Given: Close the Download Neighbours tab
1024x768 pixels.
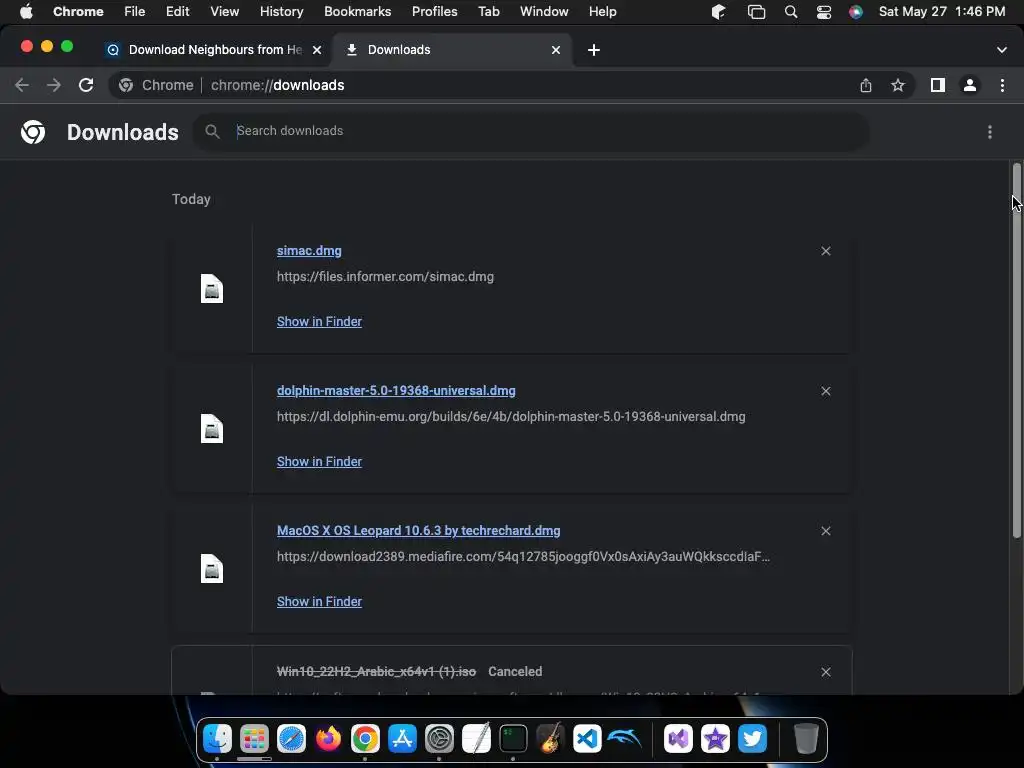Looking at the screenshot, I should pos(317,50).
